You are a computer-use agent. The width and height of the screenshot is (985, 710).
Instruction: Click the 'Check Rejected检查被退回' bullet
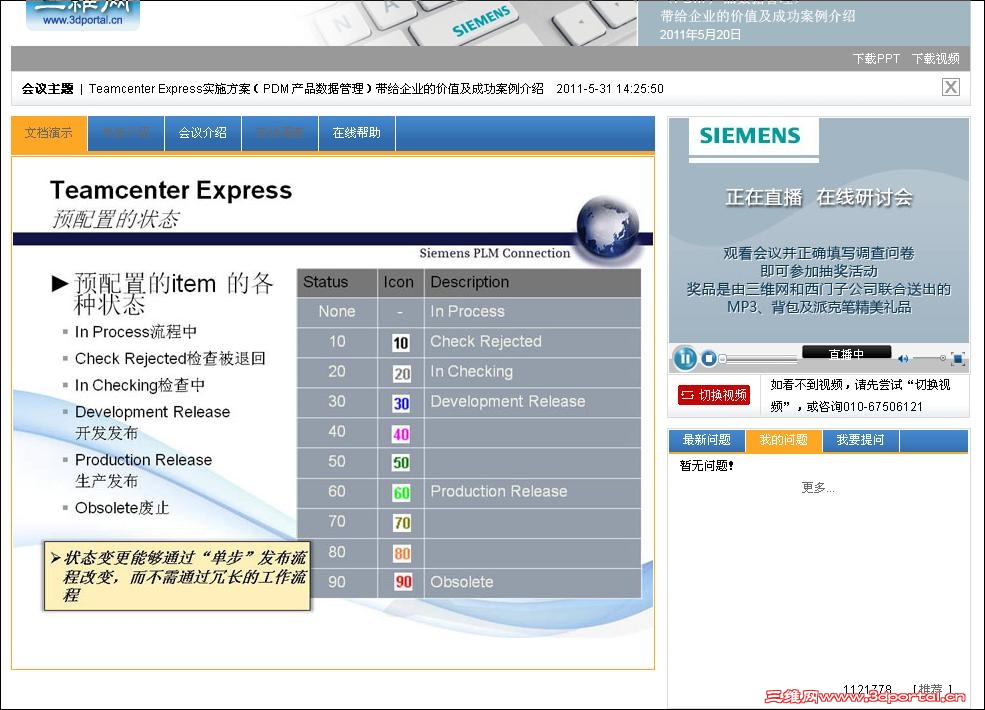(x=170, y=359)
